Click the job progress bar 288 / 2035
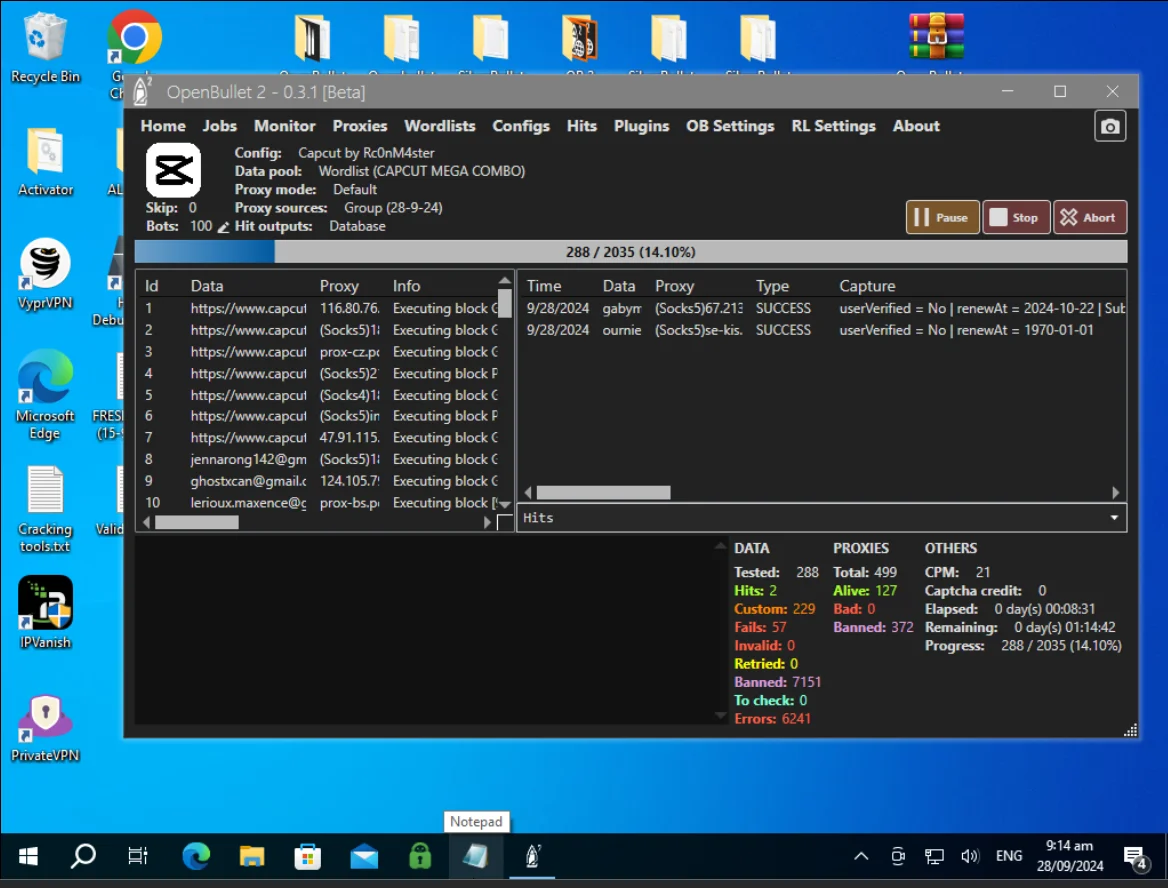 (x=631, y=252)
